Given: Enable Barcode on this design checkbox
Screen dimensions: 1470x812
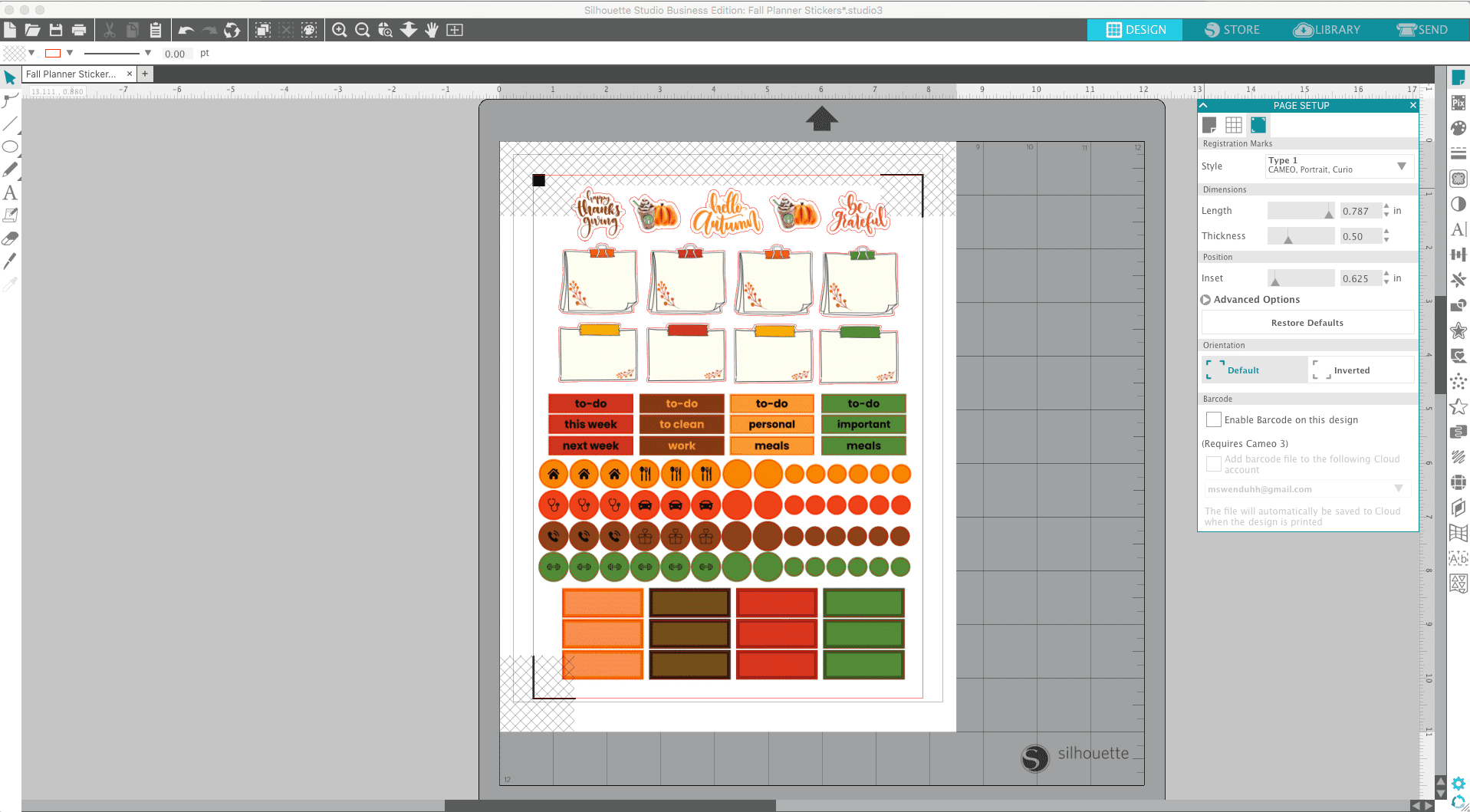Looking at the screenshot, I should [1214, 419].
